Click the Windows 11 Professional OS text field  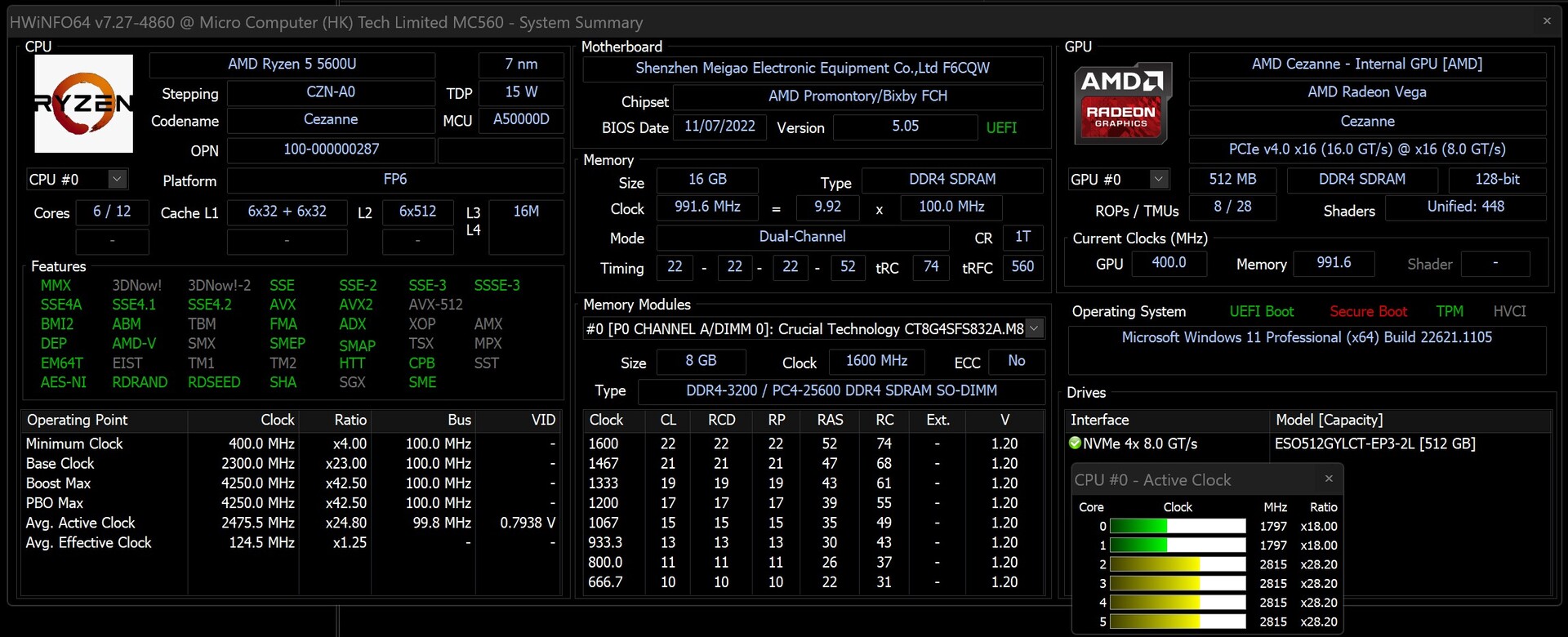pyautogui.click(x=1306, y=337)
